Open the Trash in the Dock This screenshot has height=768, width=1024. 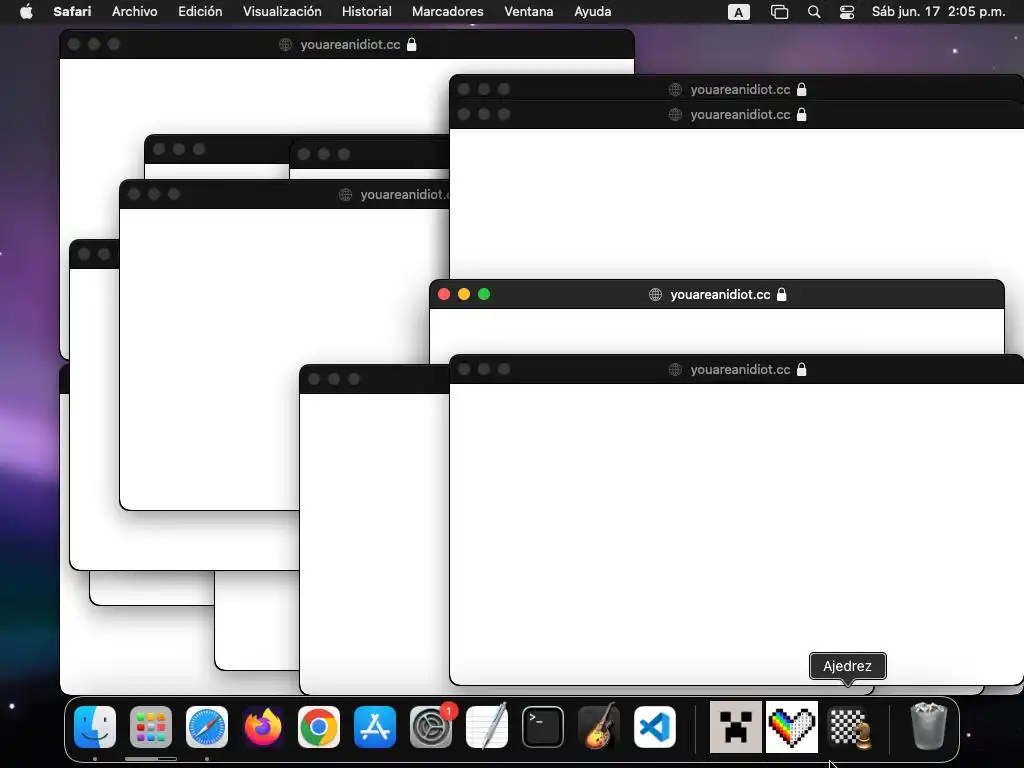pyautogui.click(x=928, y=726)
